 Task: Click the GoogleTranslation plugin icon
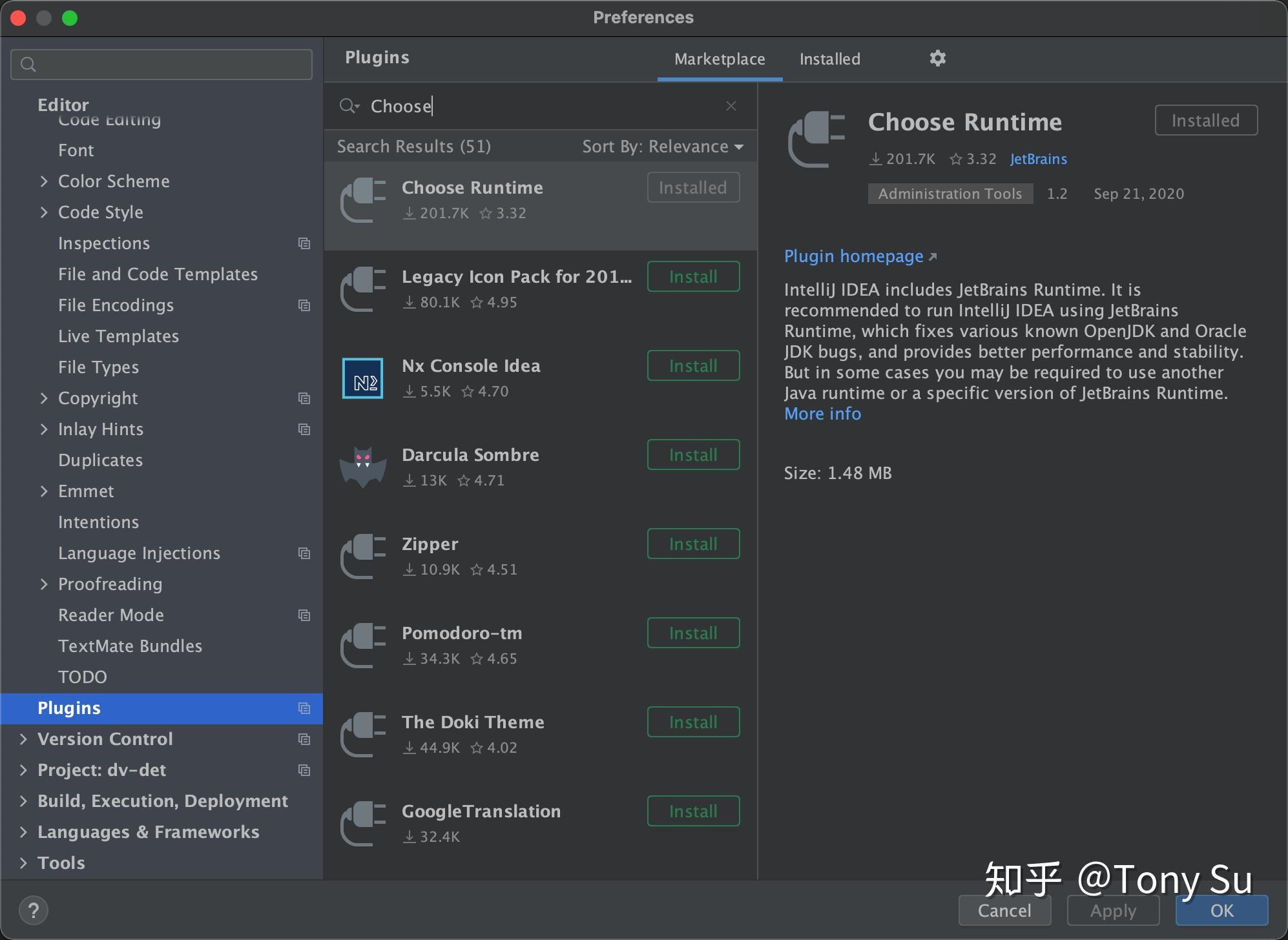(x=362, y=823)
